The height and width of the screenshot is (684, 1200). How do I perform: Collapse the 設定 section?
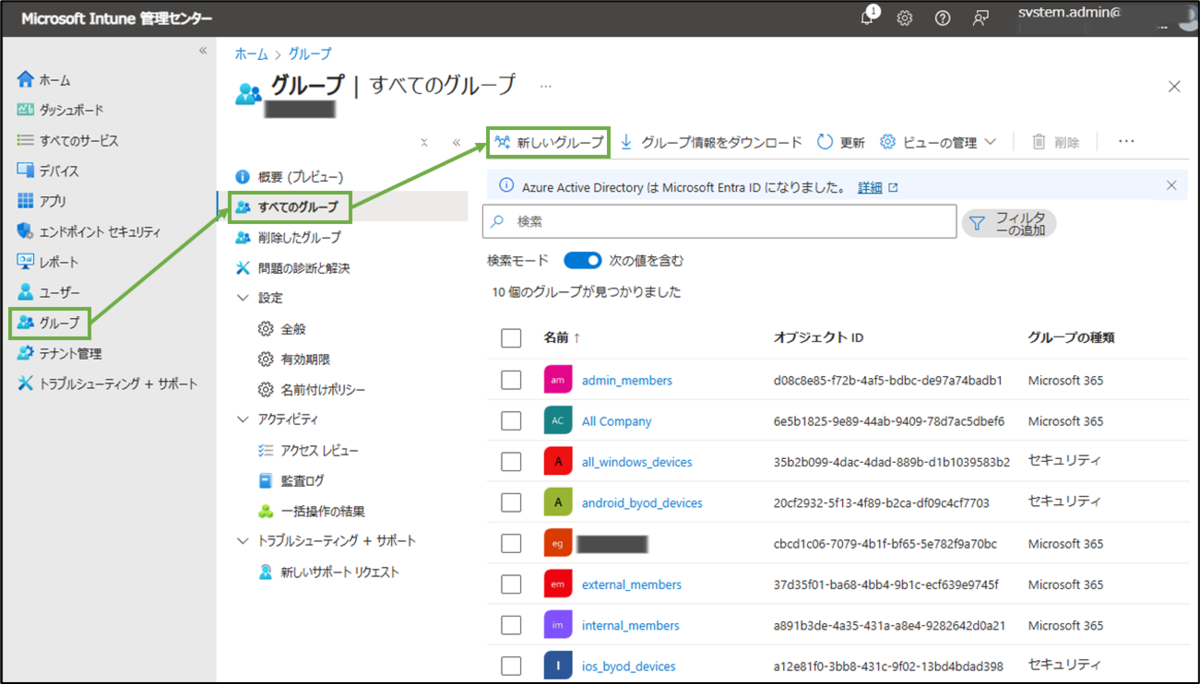coord(242,298)
